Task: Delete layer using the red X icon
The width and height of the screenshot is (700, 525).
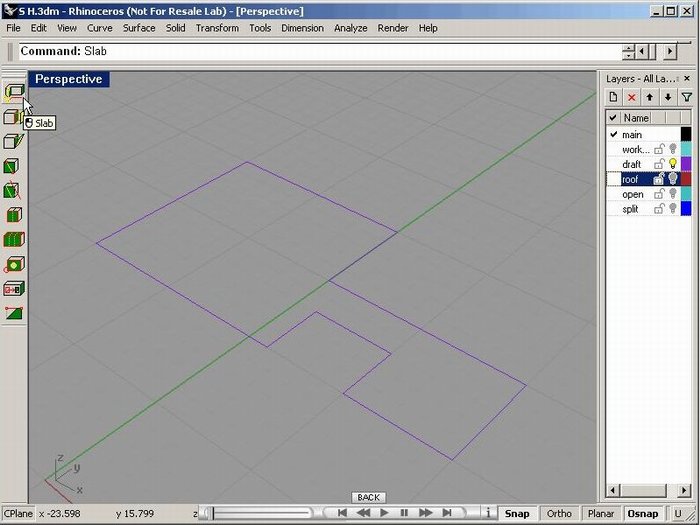Action: coord(632,97)
